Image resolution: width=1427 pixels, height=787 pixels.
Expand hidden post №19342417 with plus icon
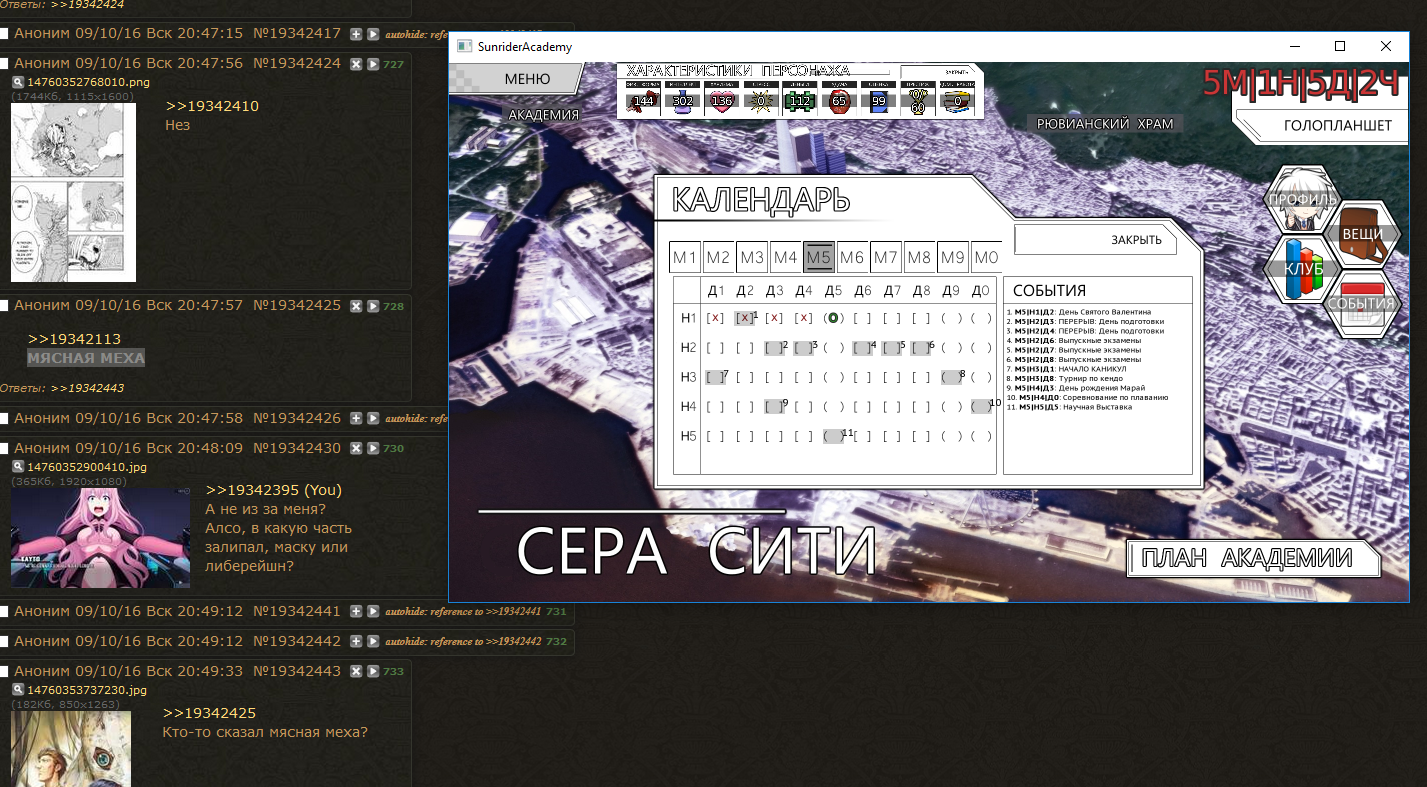pos(355,34)
